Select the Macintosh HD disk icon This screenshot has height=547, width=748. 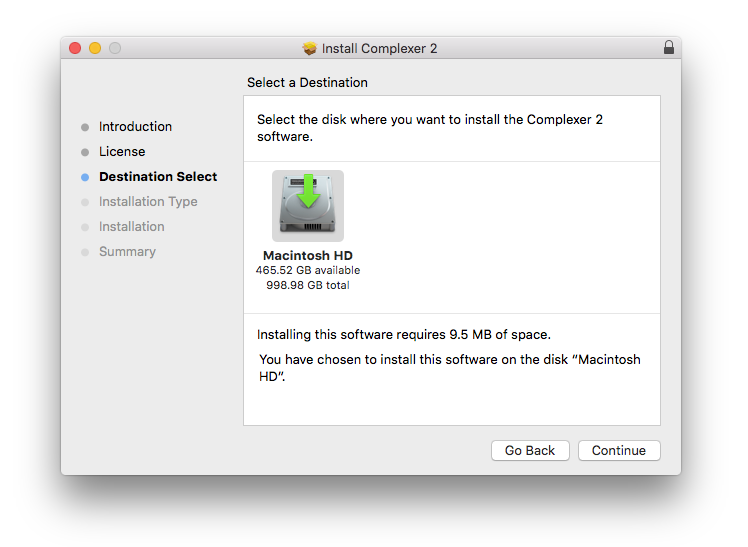point(308,206)
